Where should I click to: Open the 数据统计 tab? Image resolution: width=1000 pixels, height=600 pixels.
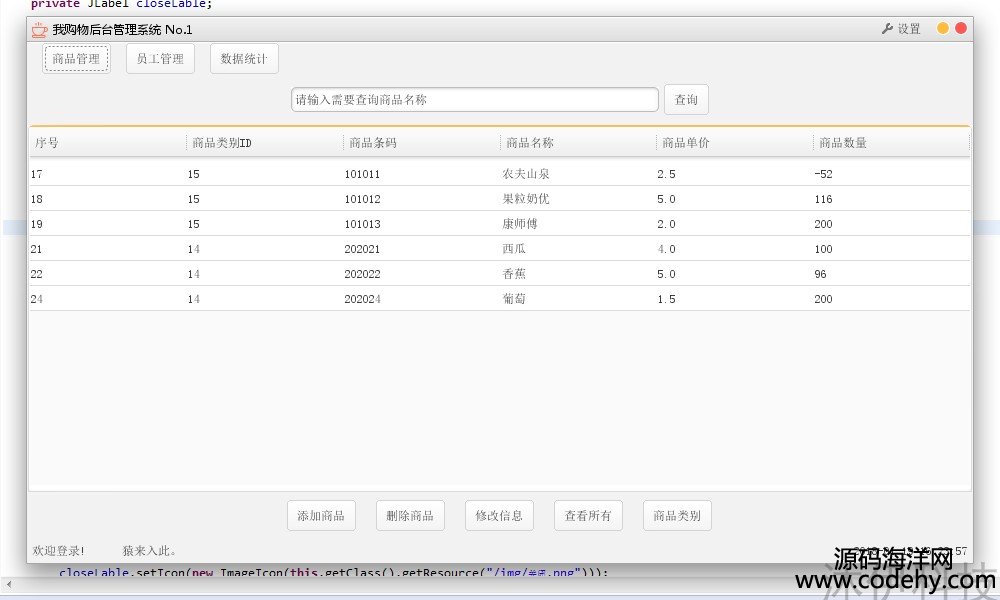coord(244,59)
